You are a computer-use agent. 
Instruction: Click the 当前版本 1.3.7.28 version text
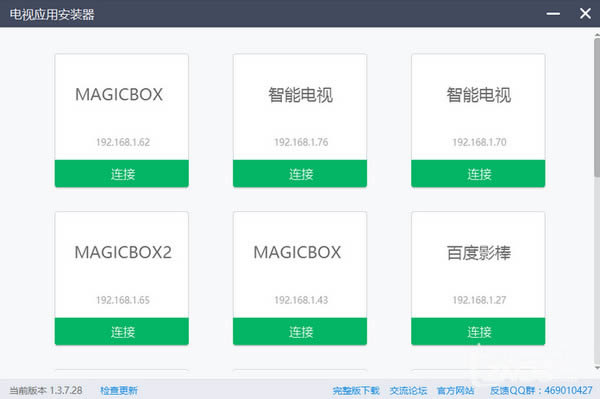(x=46, y=391)
